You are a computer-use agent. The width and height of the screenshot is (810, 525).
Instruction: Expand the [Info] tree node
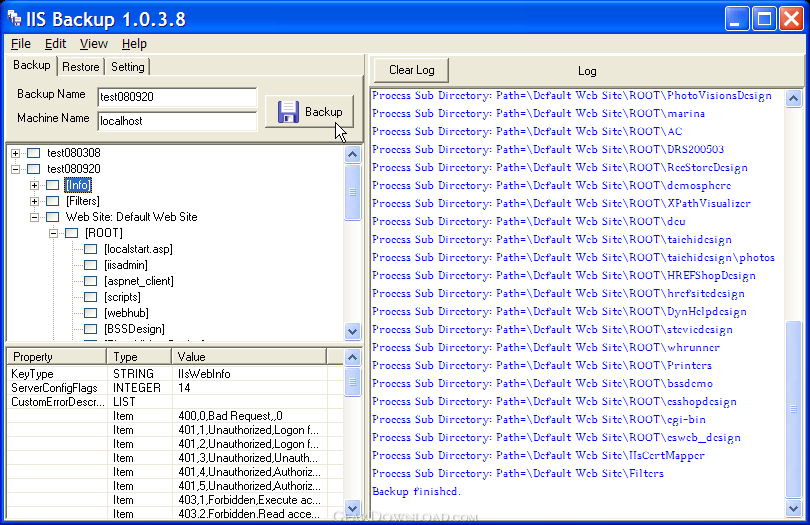pos(34,185)
